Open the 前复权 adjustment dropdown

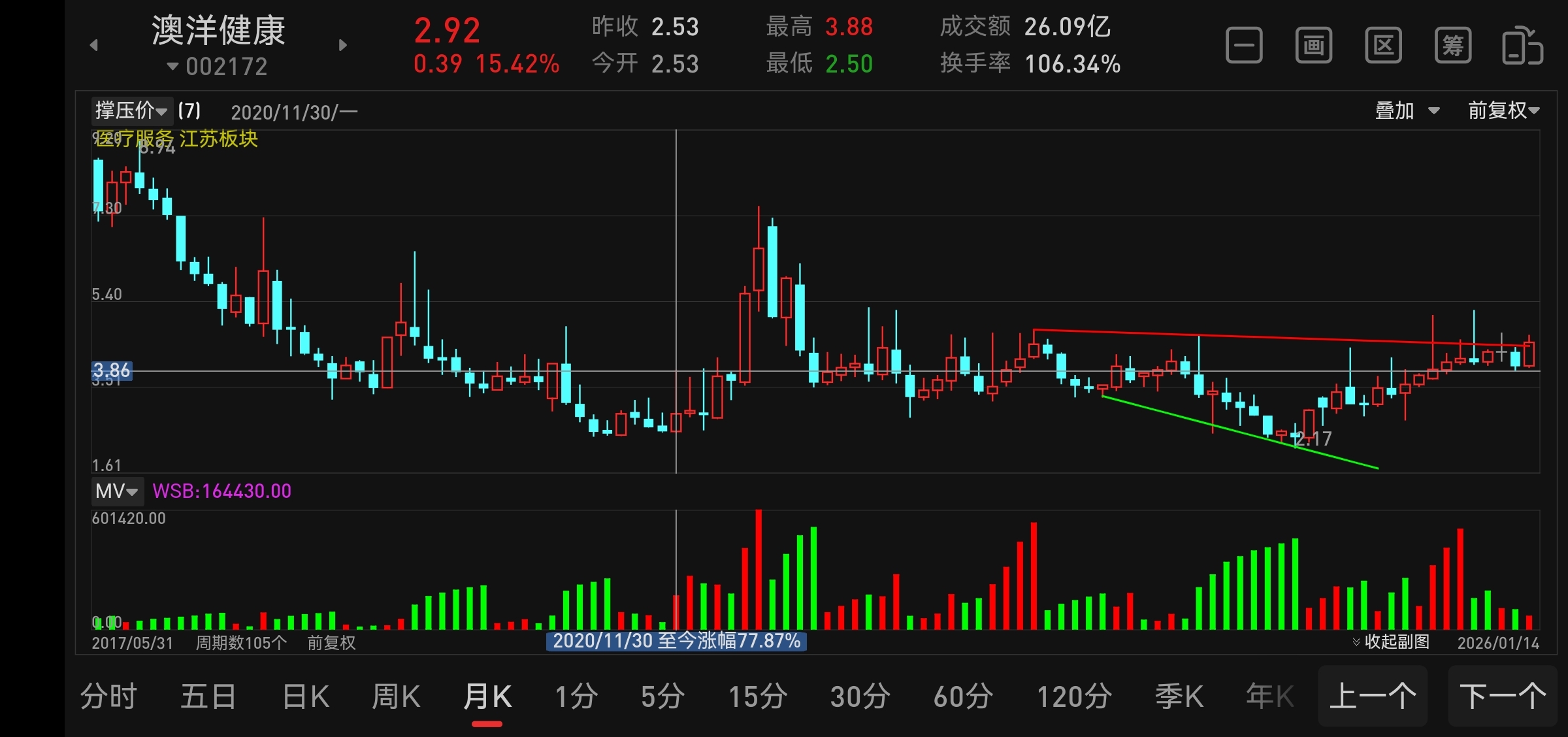pyautogui.click(x=1503, y=110)
